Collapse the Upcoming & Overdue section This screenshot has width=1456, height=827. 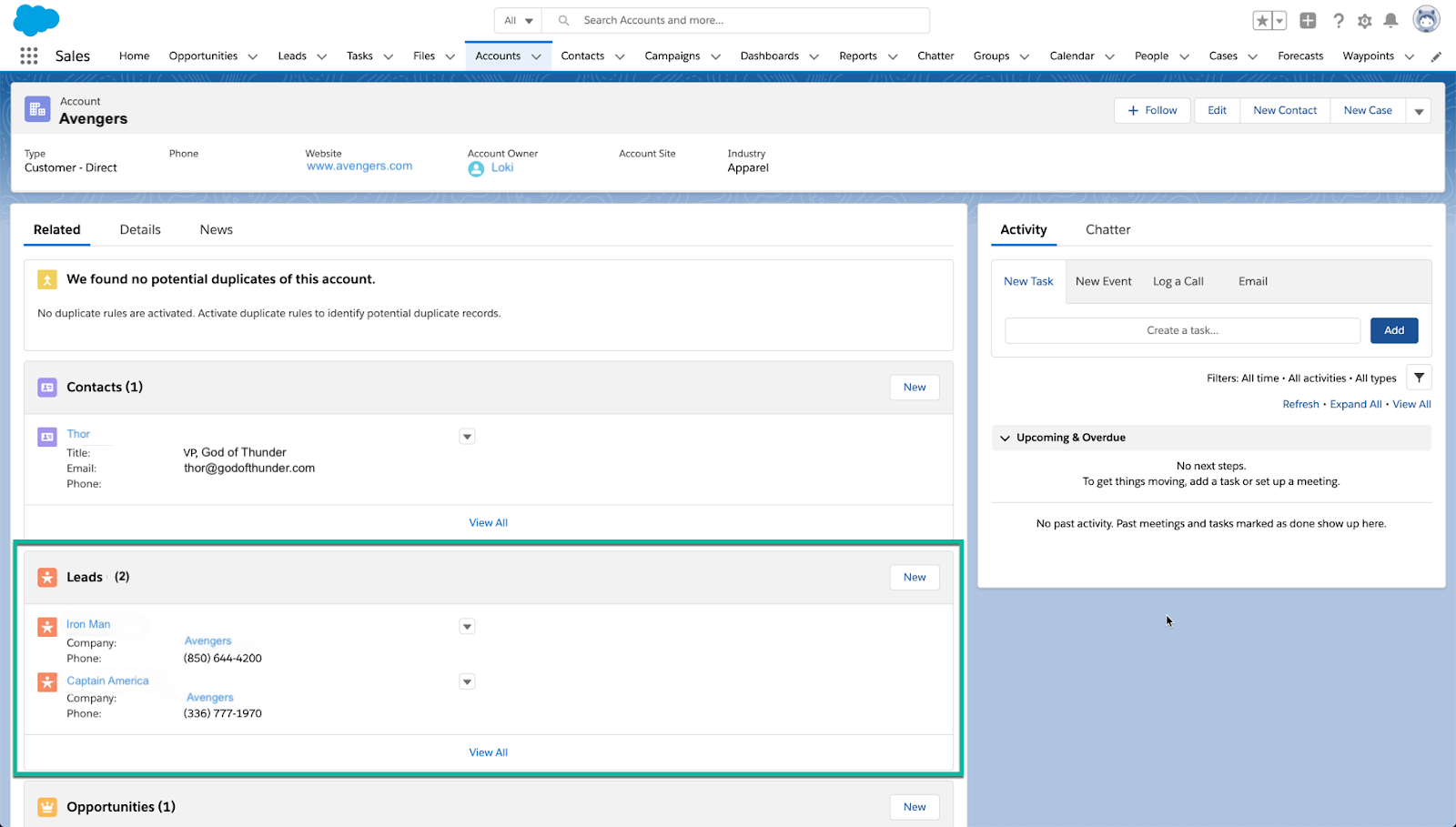tap(1006, 438)
